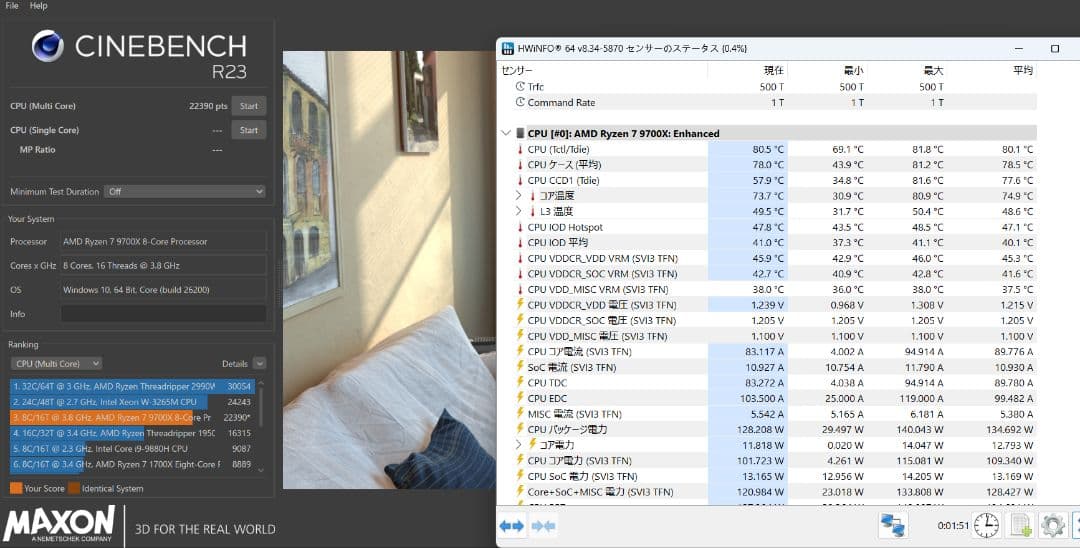Click the HWiNFO collapse columns arrows icon

(543, 526)
